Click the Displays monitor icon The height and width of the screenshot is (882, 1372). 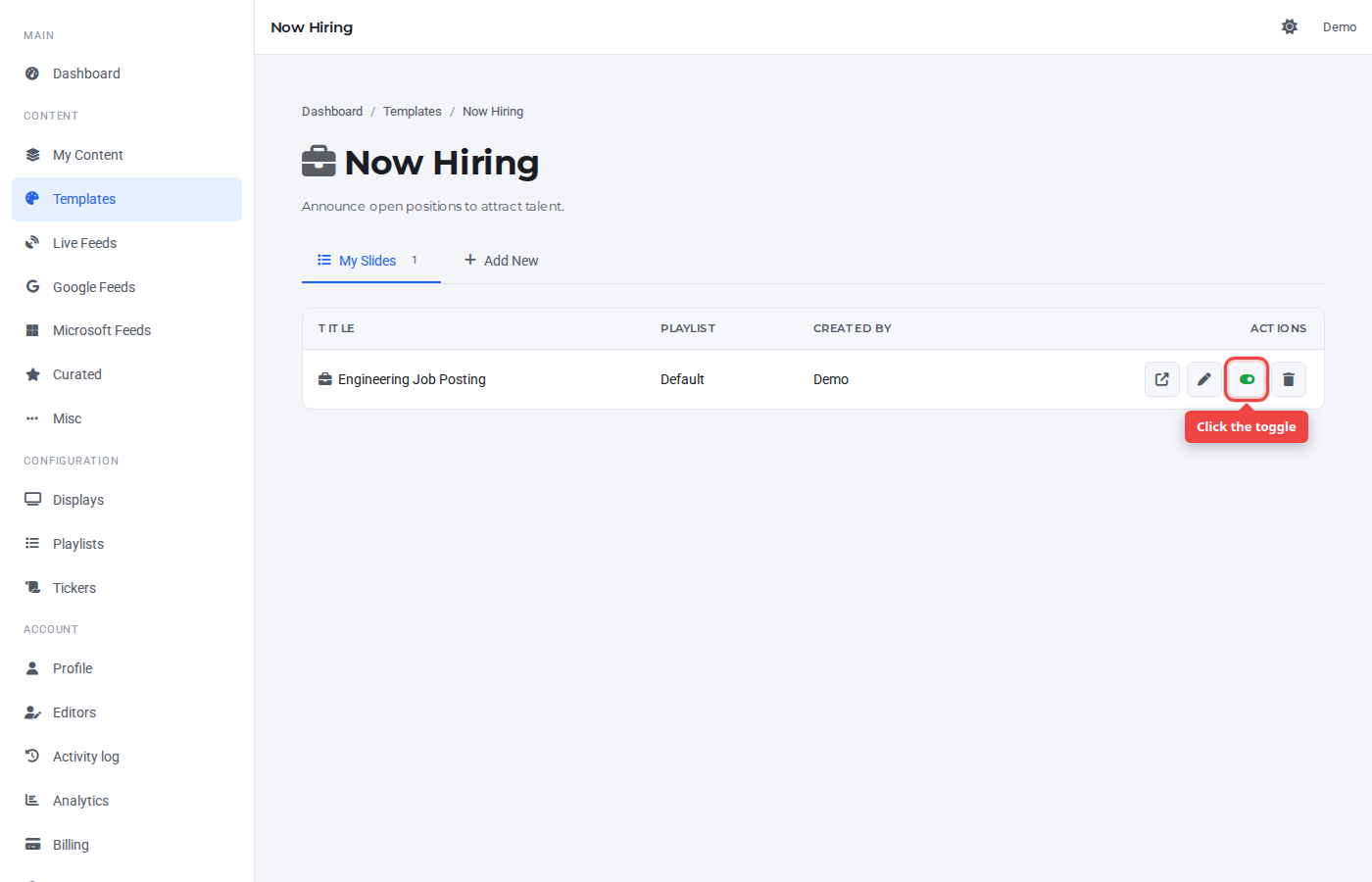click(32, 499)
